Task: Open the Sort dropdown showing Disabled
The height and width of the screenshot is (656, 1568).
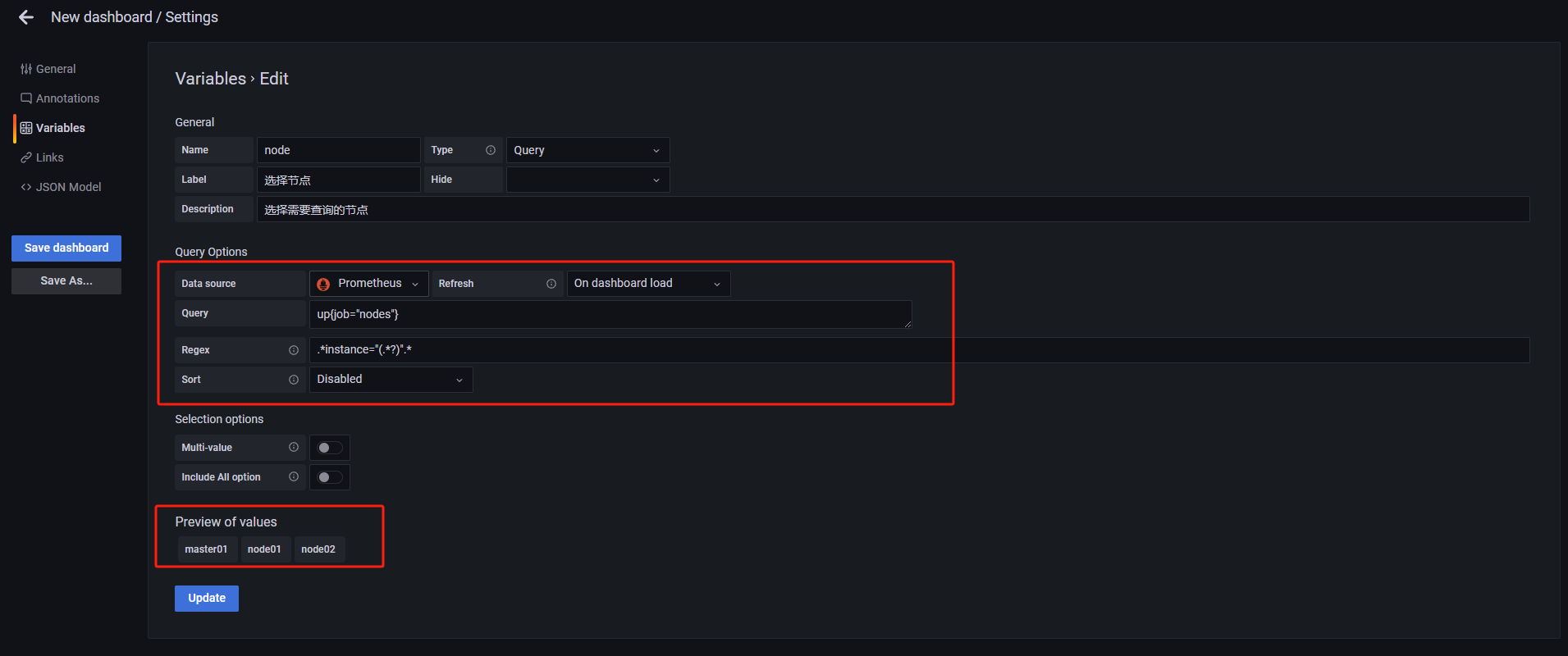Action: pos(391,380)
